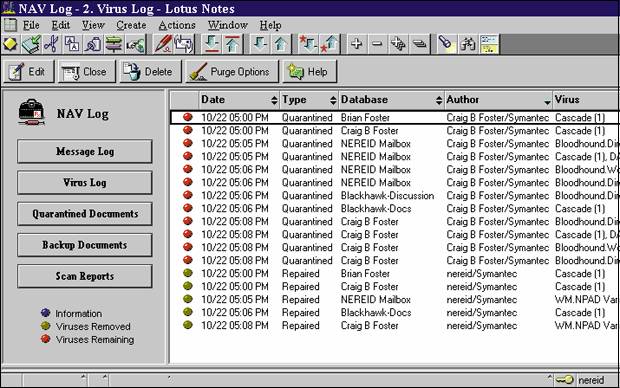Open the Edit menu
The height and width of the screenshot is (388, 620).
click(x=60, y=25)
